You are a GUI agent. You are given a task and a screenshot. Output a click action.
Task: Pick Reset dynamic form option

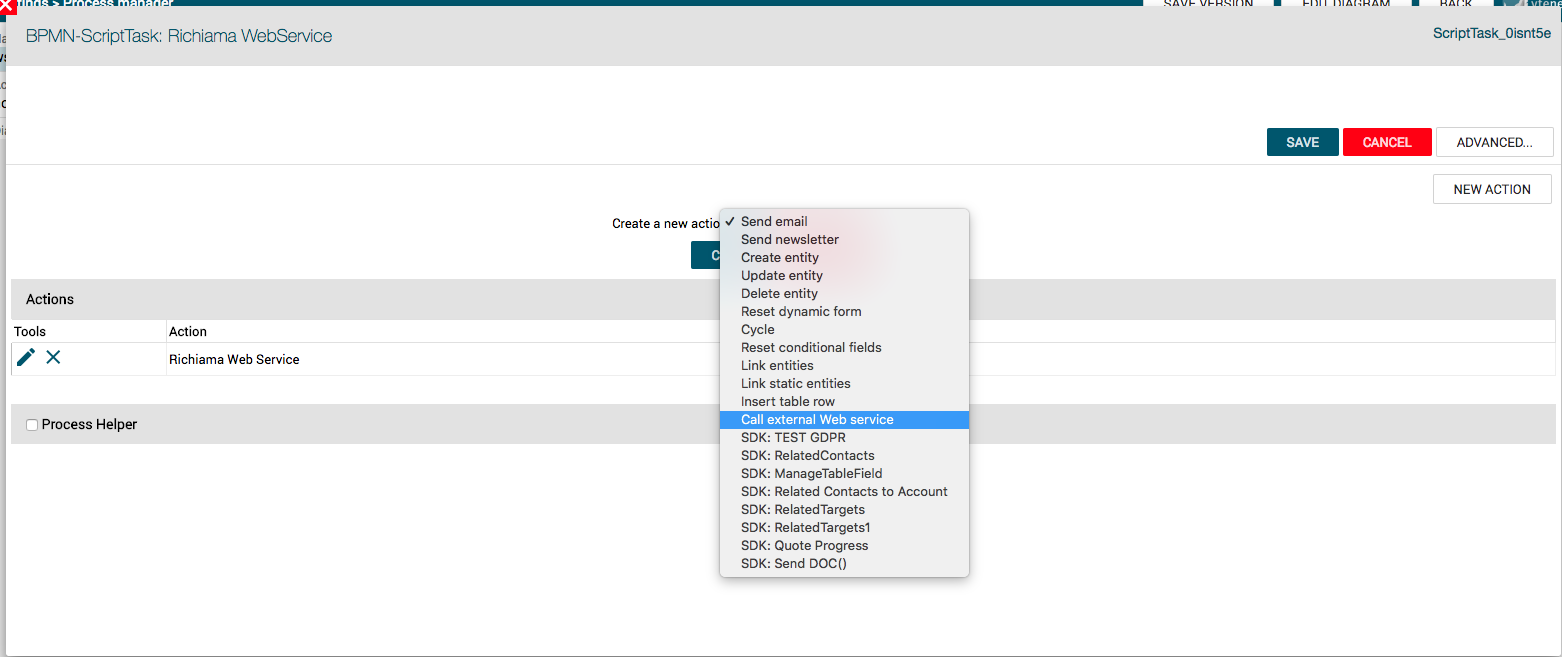[844, 312]
